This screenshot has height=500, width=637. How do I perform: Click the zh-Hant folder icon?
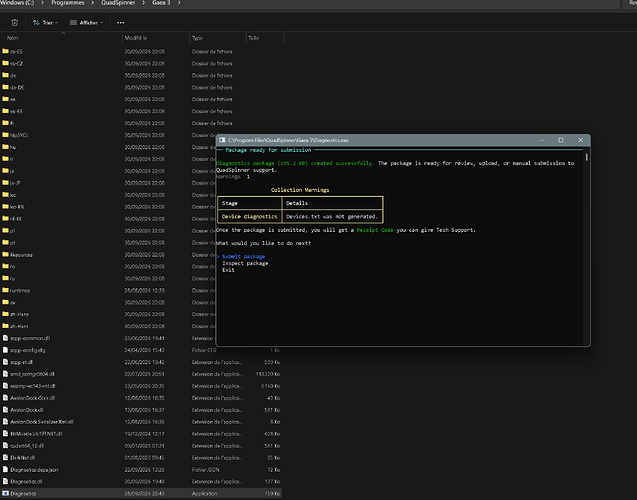pyautogui.click(x=5, y=326)
